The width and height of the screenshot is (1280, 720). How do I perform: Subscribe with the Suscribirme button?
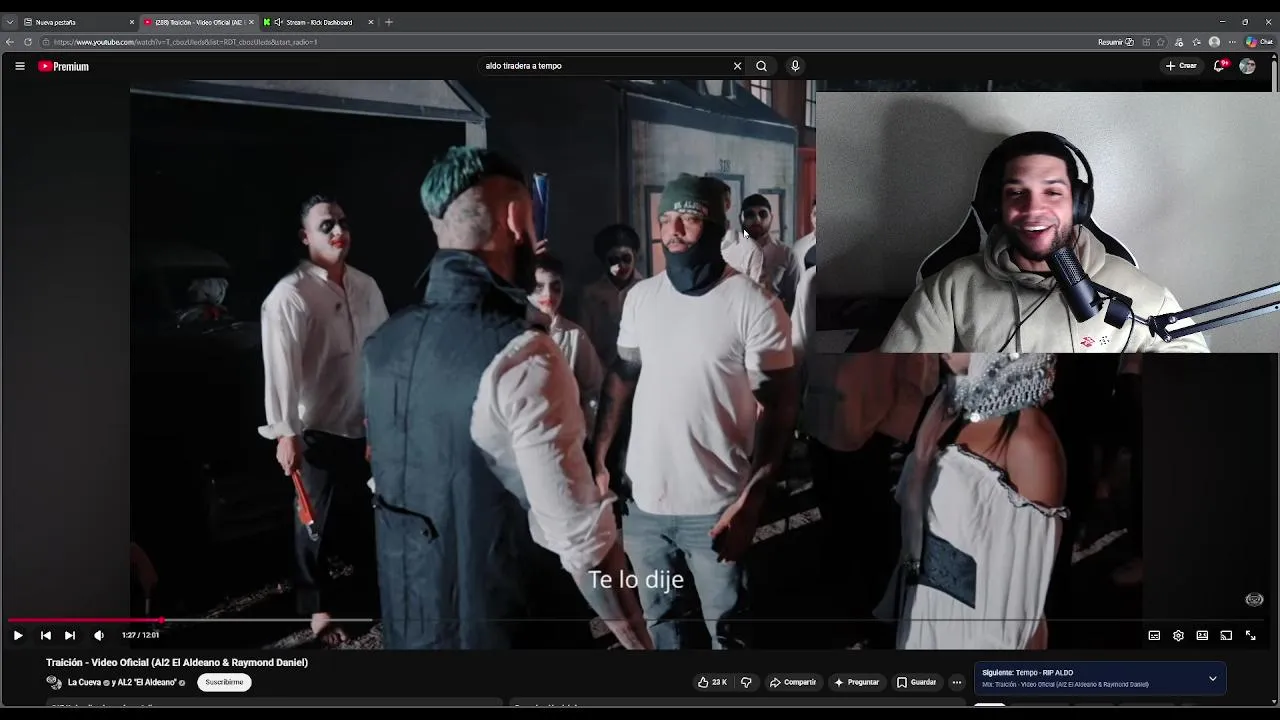(224, 682)
